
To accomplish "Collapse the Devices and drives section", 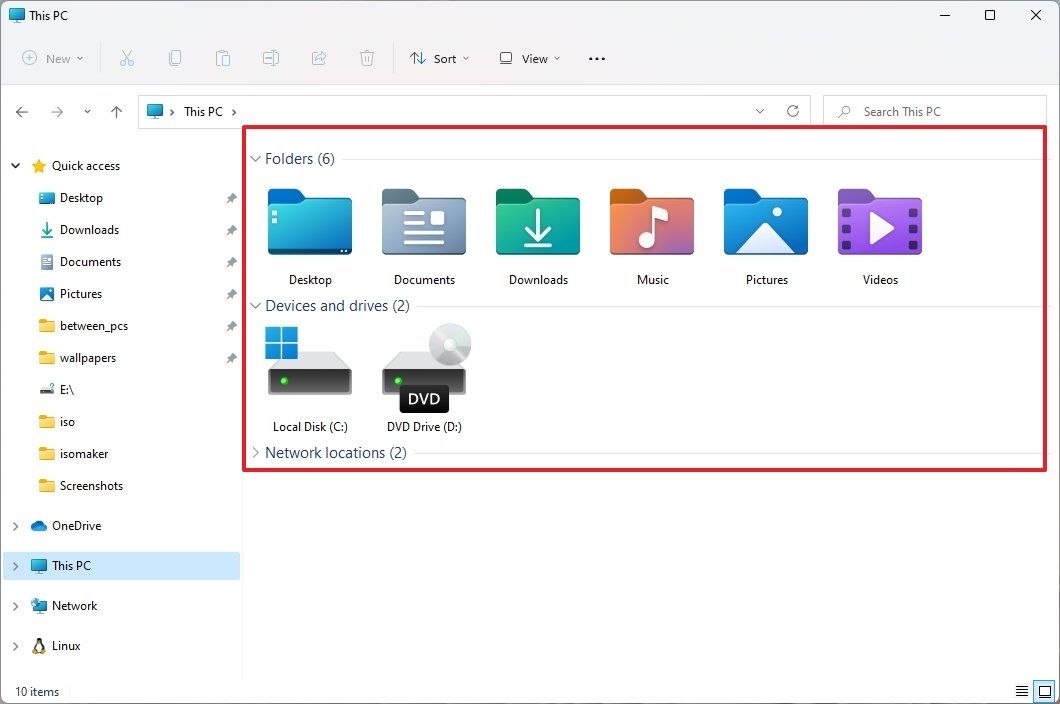I will tap(255, 306).
